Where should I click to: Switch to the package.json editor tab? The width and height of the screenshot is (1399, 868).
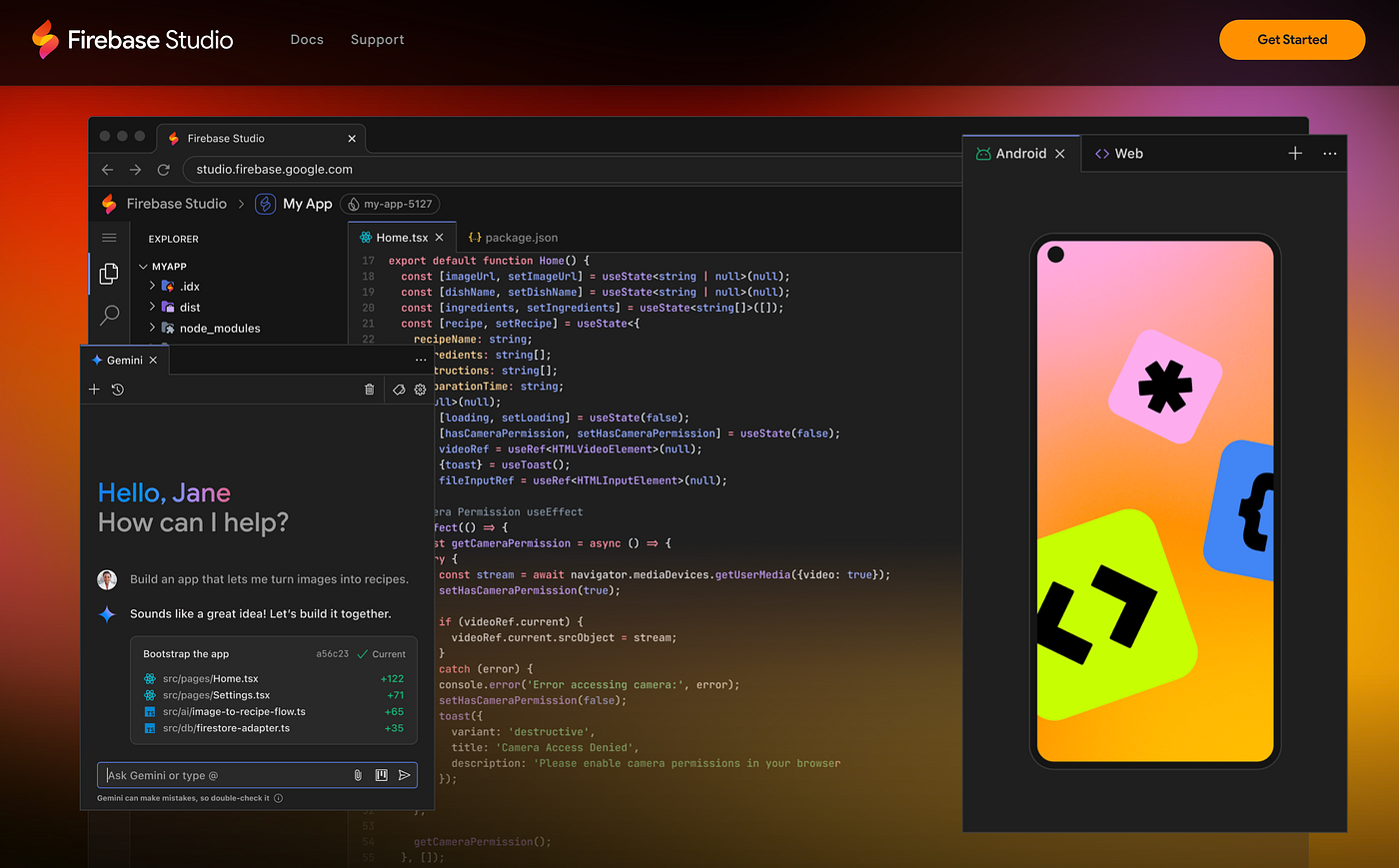click(x=513, y=238)
